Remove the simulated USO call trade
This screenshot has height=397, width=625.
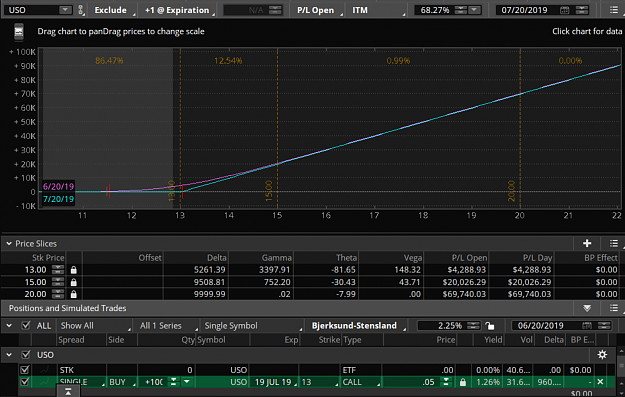600,382
